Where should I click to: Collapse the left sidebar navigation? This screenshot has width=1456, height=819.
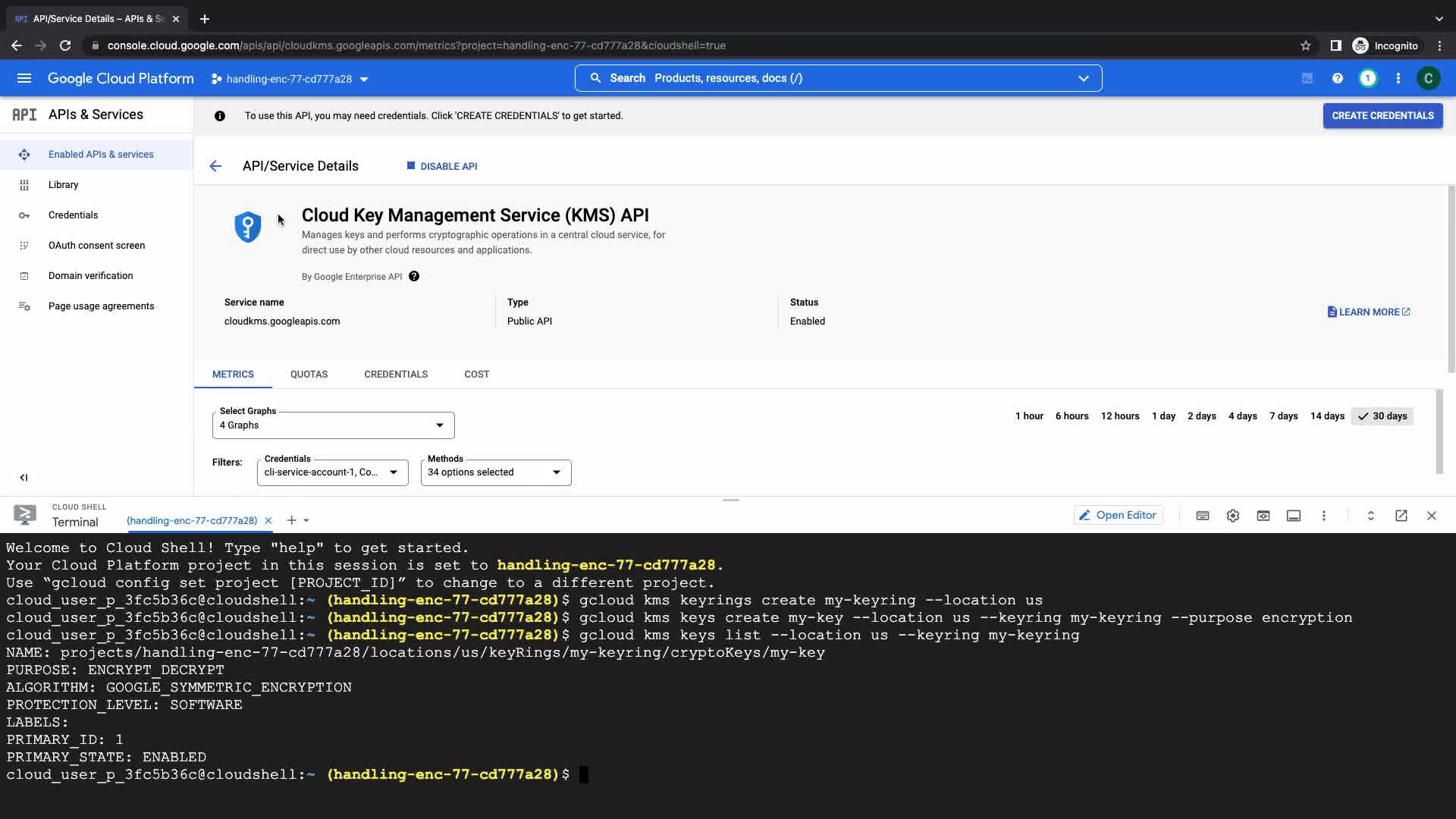(x=24, y=478)
